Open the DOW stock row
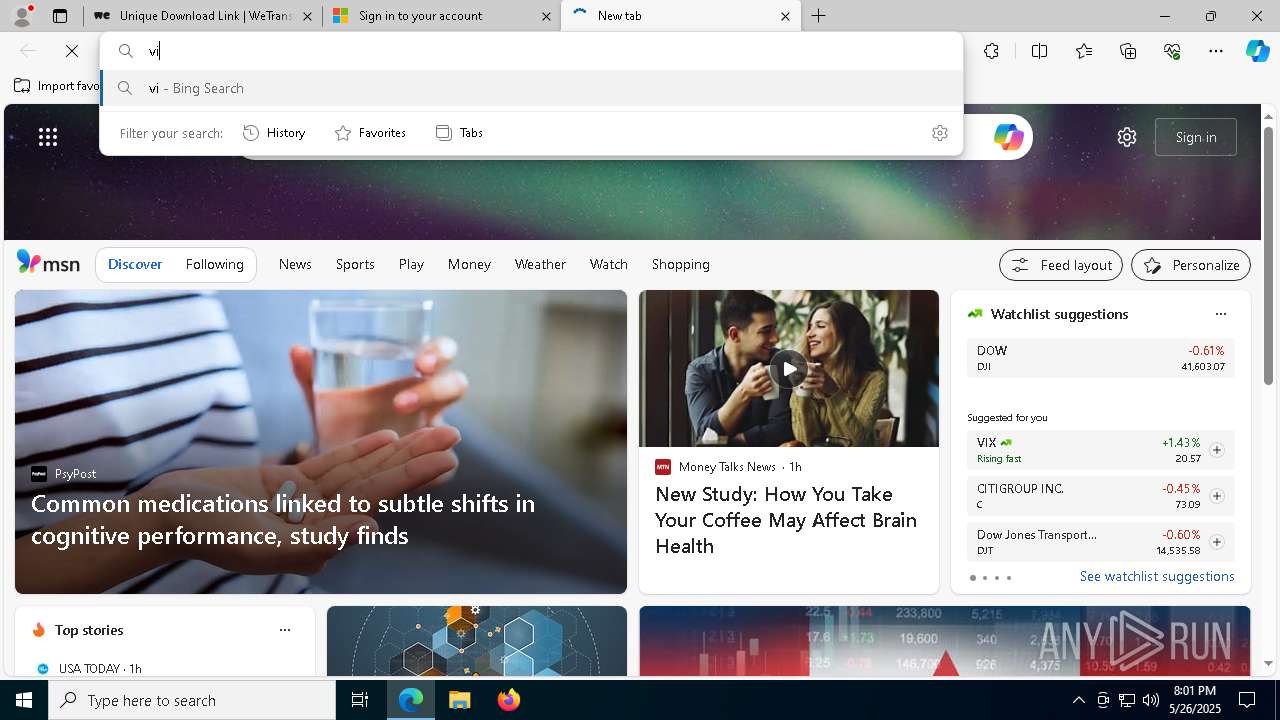This screenshot has width=1280, height=720. tap(1100, 358)
